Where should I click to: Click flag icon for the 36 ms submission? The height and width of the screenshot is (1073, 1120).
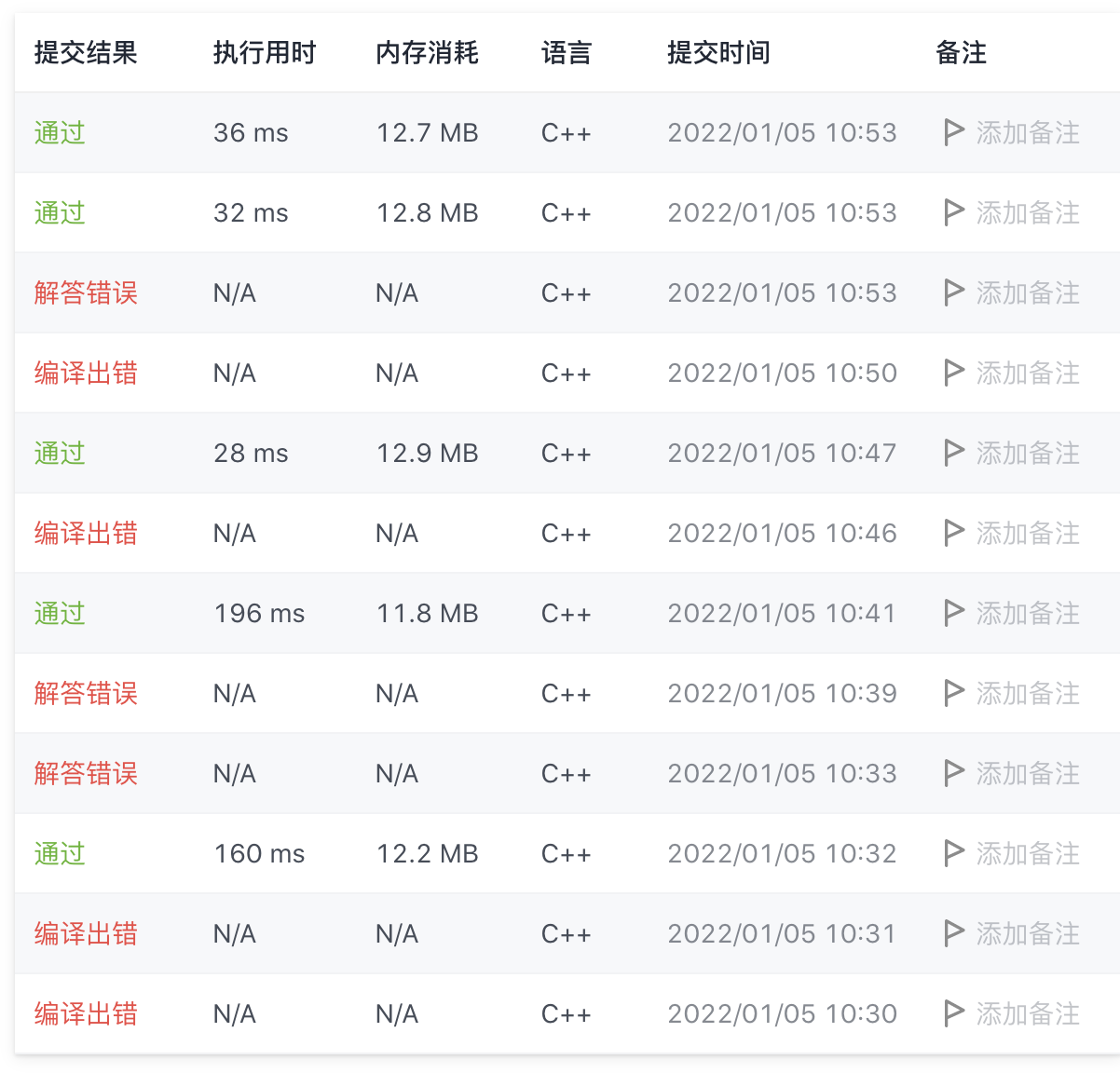pyautogui.click(x=953, y=132)
